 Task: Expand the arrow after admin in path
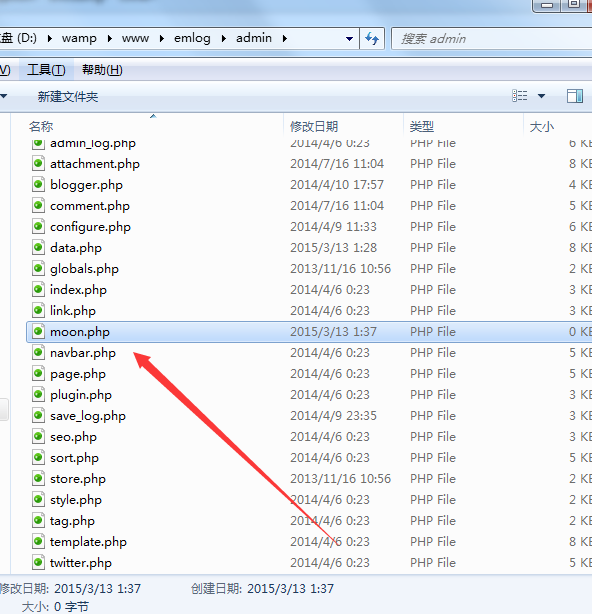285,38
